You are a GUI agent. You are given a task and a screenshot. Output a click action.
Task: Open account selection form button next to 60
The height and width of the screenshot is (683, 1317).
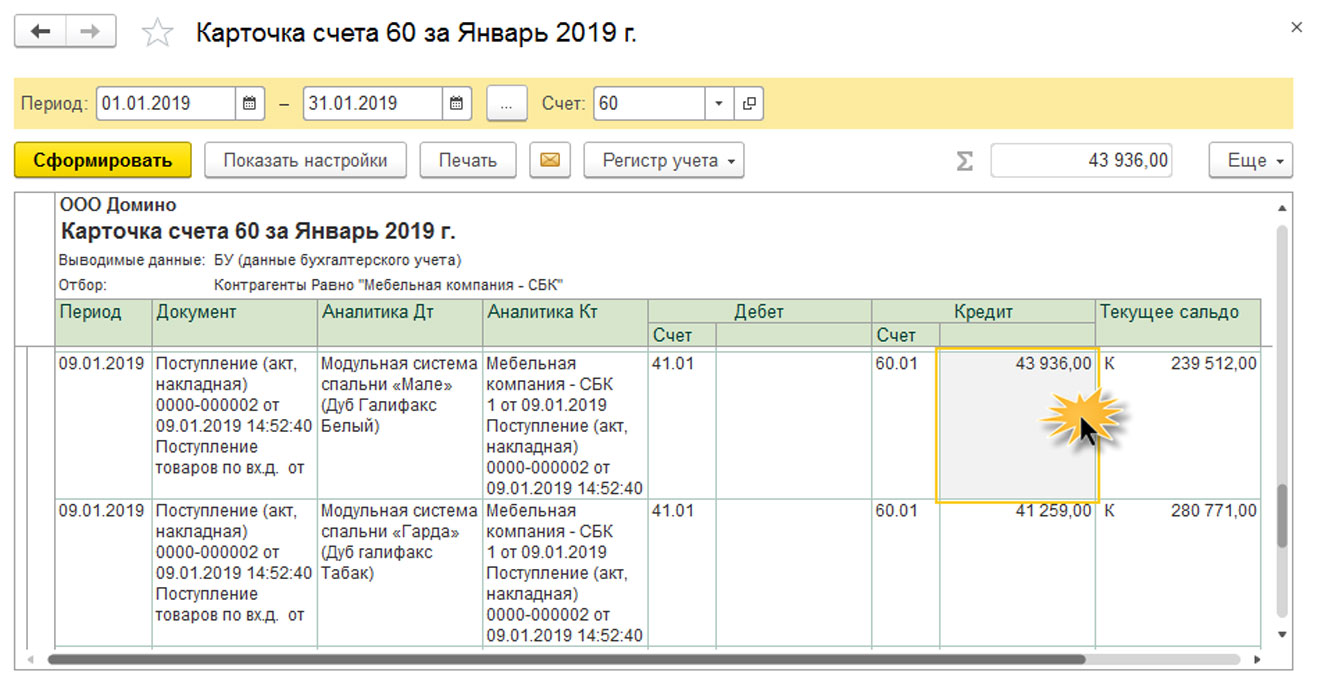click(x=748, y=103)
